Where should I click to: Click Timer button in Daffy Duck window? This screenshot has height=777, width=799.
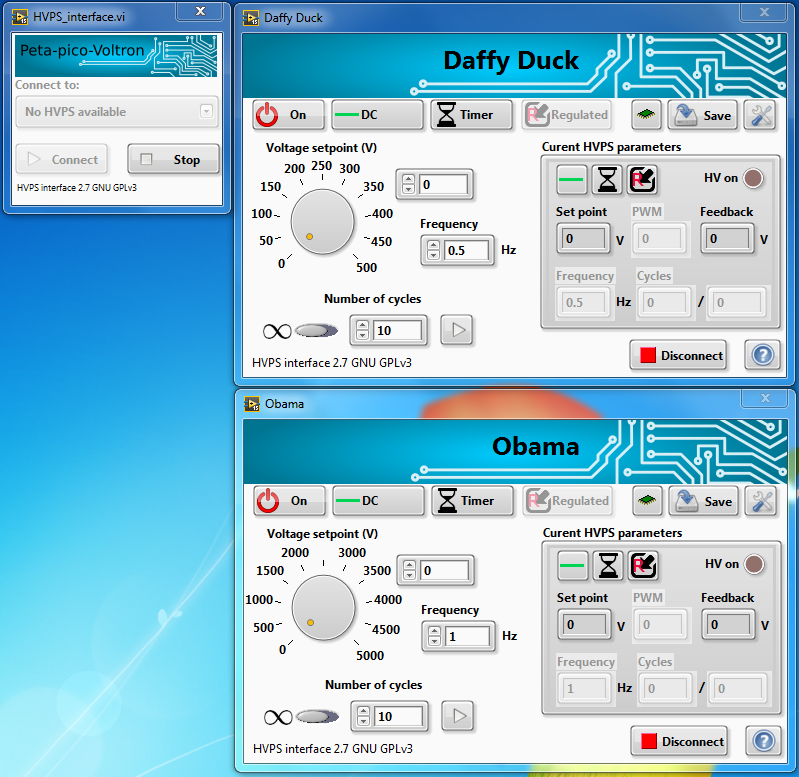(471, 115)
